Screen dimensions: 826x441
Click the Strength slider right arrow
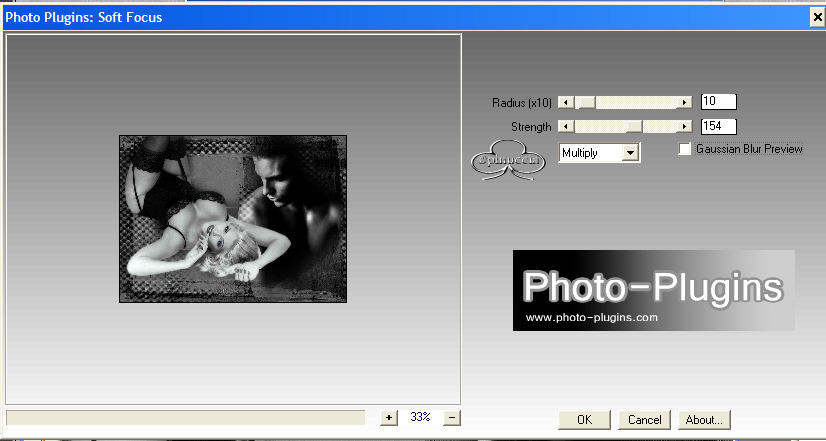(684, 126)
